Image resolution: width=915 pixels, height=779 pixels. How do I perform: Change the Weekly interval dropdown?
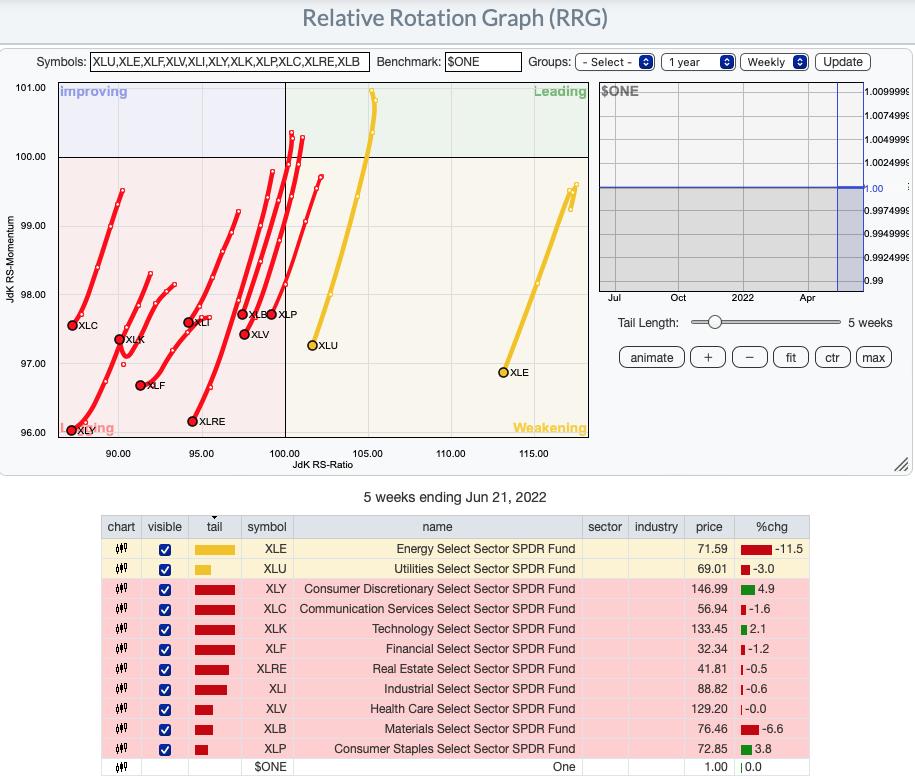[x=774, y=62]
